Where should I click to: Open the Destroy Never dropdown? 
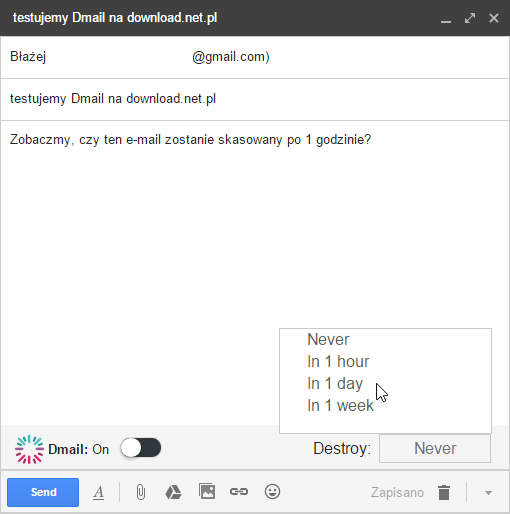tap(435, 448)
